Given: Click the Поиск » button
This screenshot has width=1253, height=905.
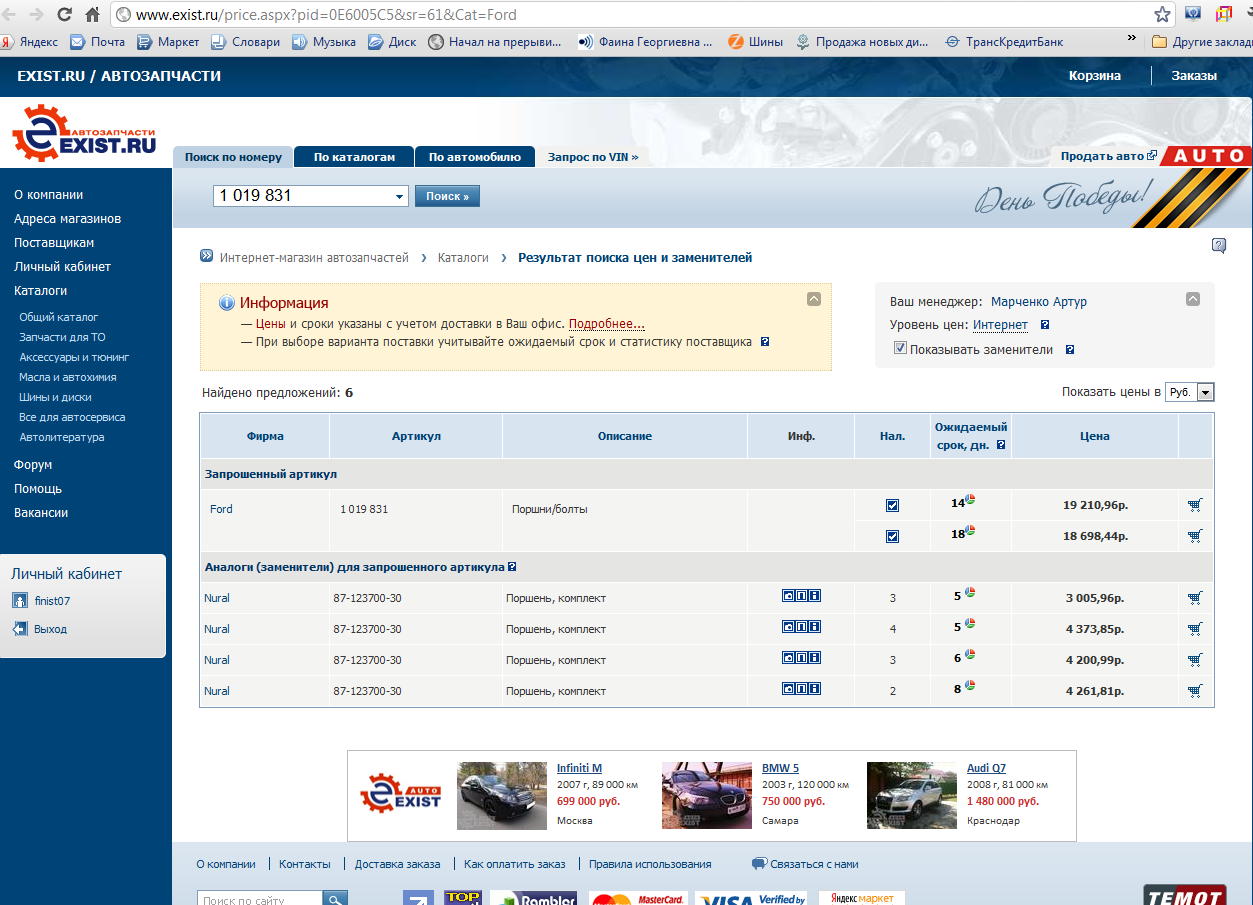Looking at the screenshot, I should (447, 196).
